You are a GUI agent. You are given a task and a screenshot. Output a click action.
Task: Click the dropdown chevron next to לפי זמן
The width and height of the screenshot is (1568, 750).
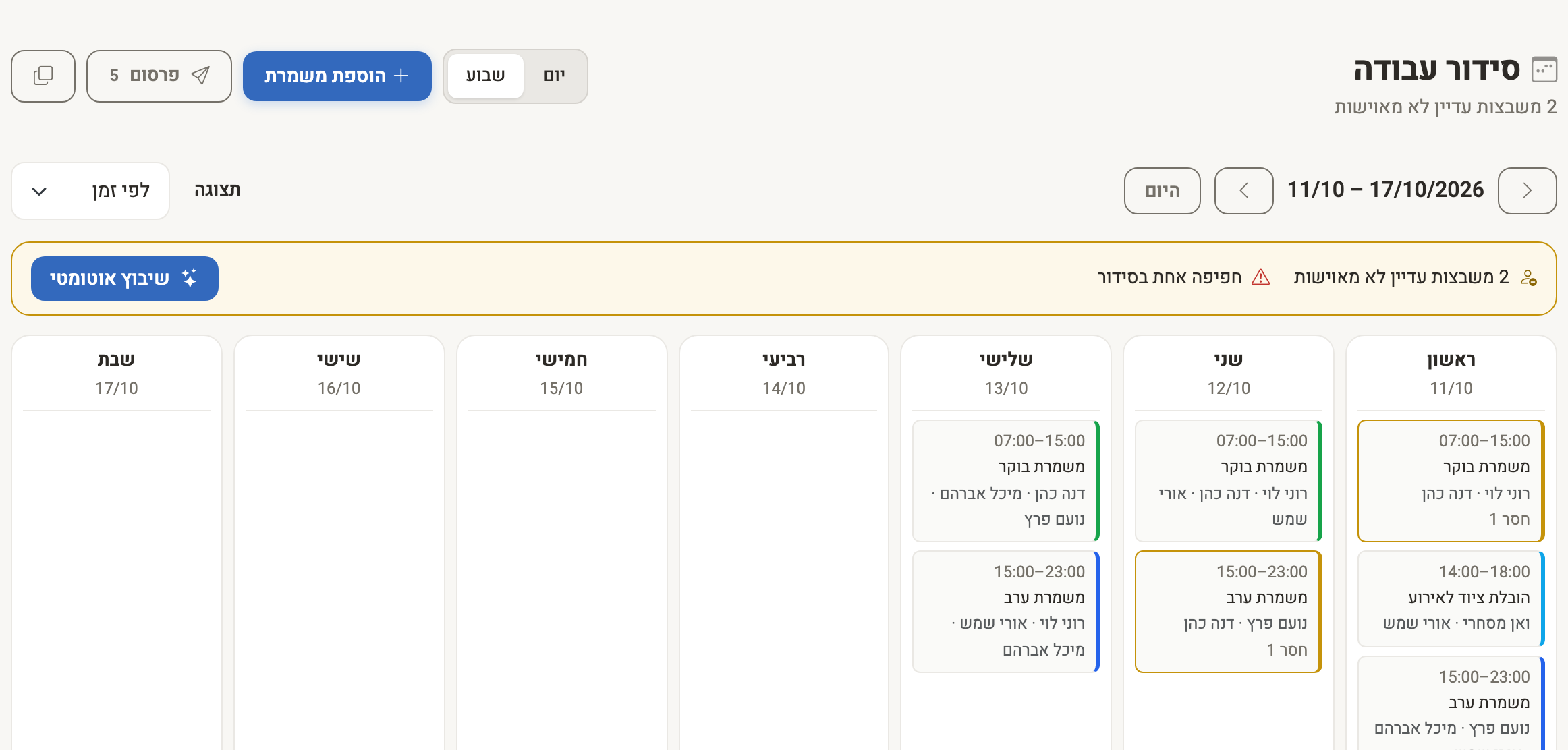point(39,192)
